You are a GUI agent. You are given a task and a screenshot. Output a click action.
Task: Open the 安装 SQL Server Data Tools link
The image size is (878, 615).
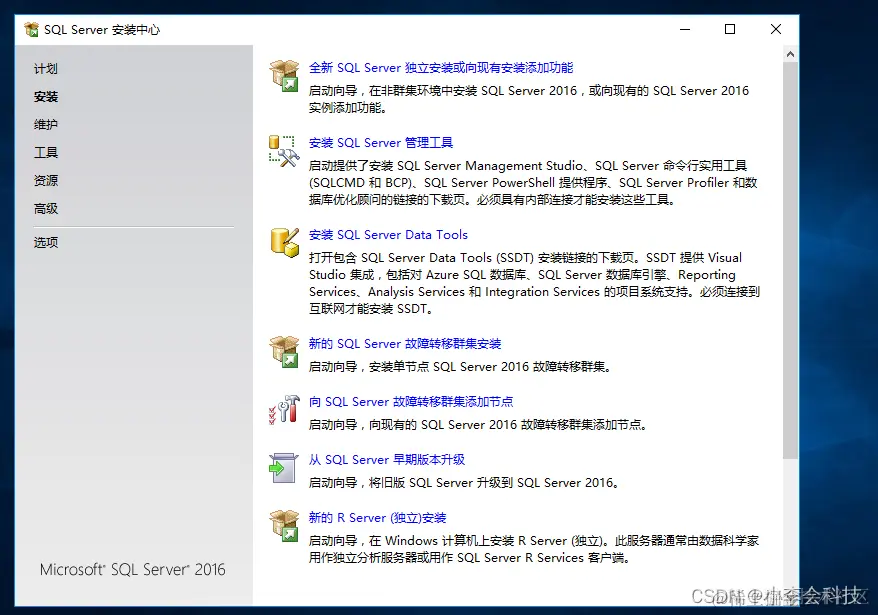(388, 235)
